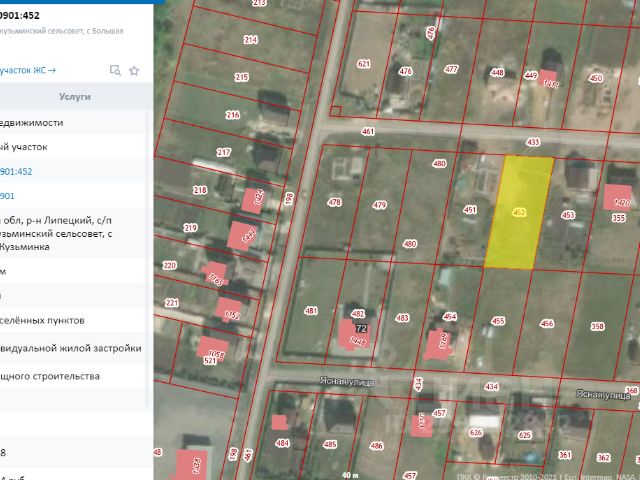Select parcel 215 on the map
Screen dimensions: 640x480
[x=241, y=77]
